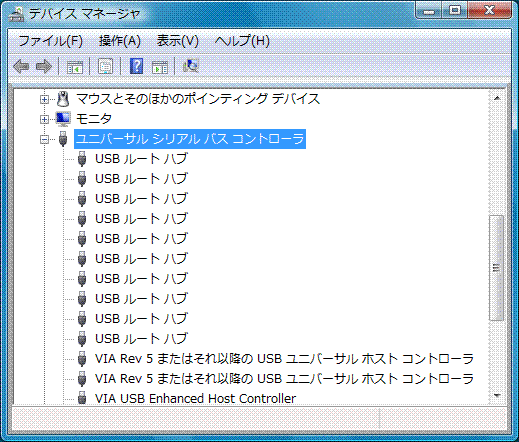Viewport: 519px width, 442px height.
Task: Select VIA USB Enhanced Host Controller
Action: click(x=195, y=398)
